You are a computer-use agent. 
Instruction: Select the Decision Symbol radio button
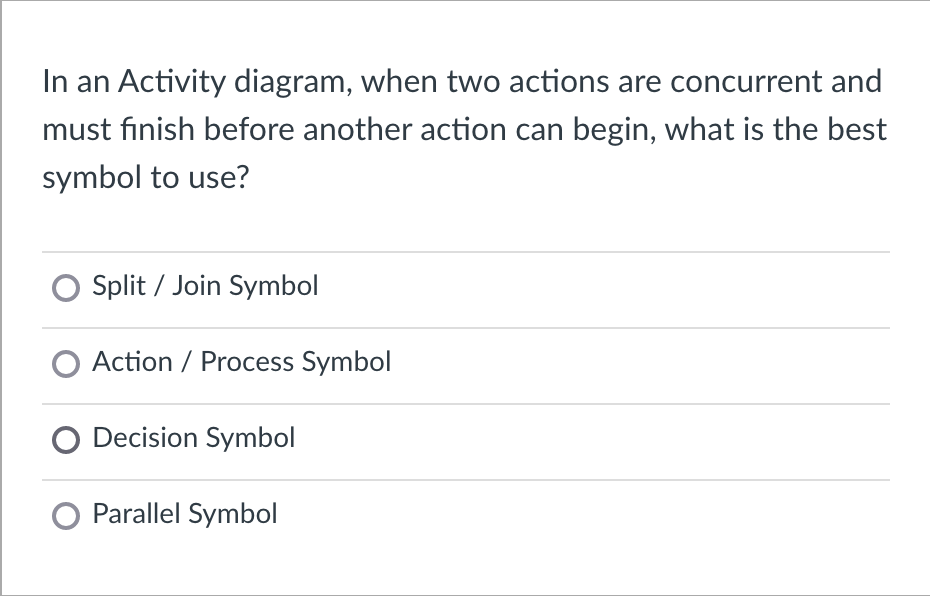(65, 439)
